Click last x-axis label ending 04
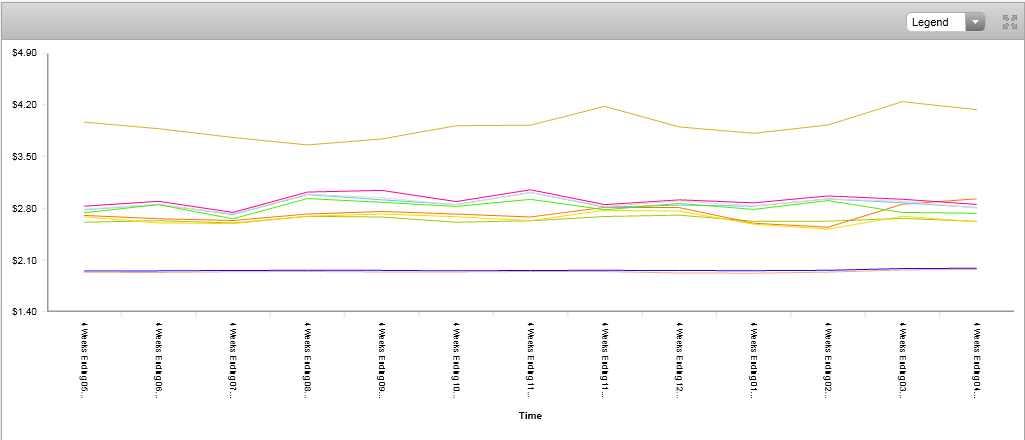Image resolution: width=1025 pixels, height=440 pixels. 976,360
